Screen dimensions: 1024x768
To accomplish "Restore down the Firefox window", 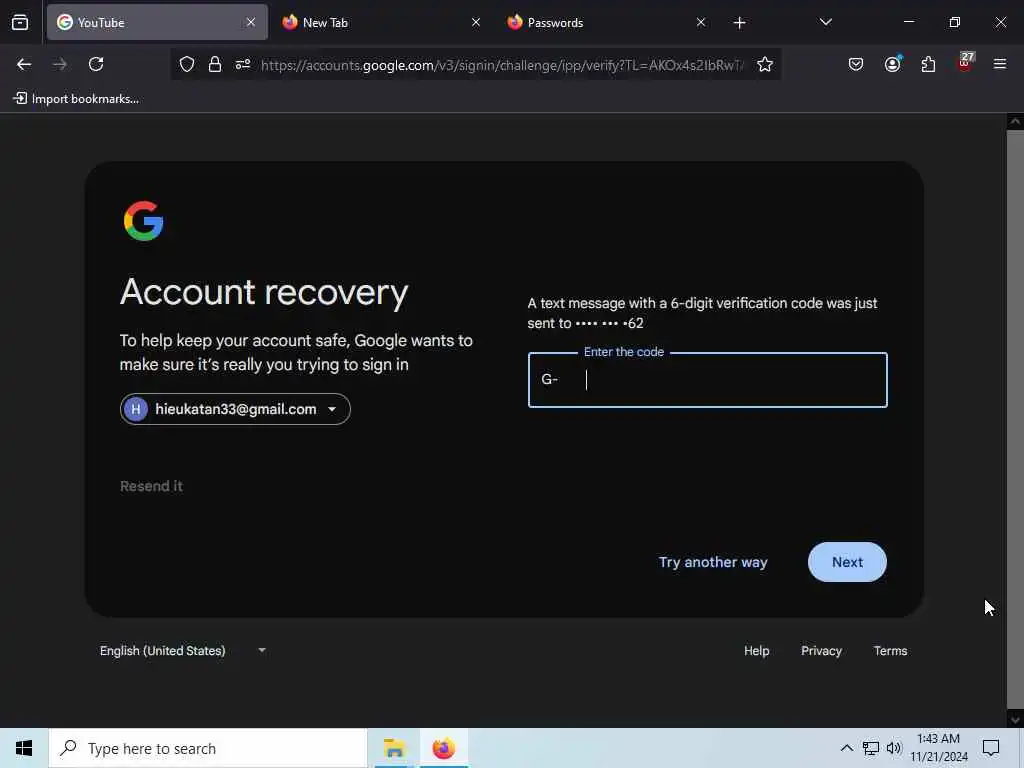I will [x=954, y=22].
